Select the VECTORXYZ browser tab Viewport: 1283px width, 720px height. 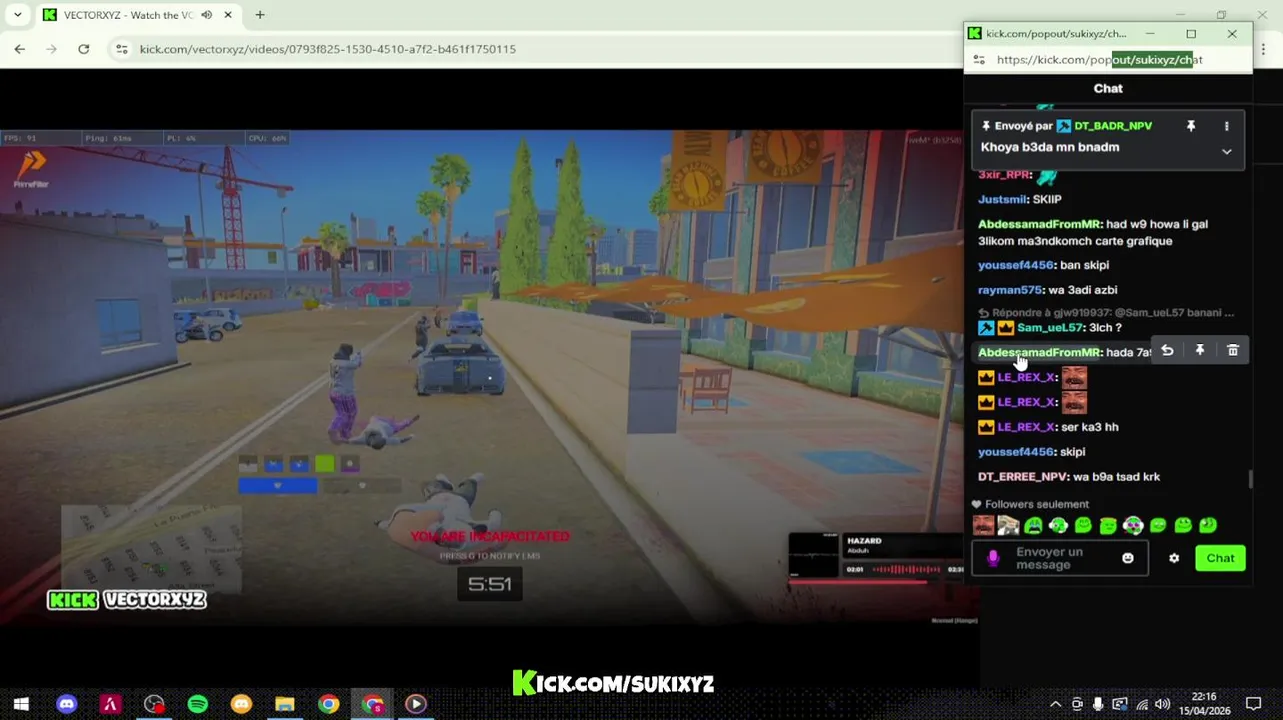point(138,15)
